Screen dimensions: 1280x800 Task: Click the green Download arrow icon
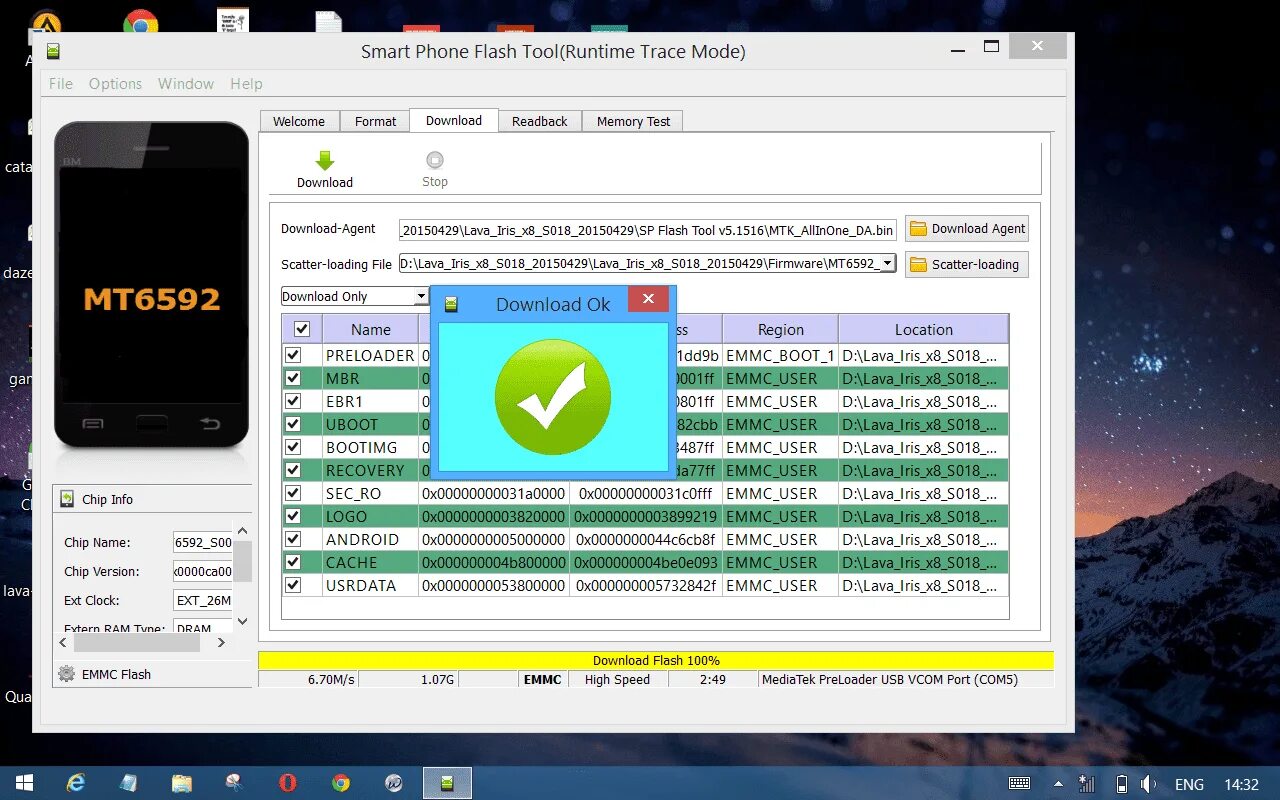[x=325, y=161]
